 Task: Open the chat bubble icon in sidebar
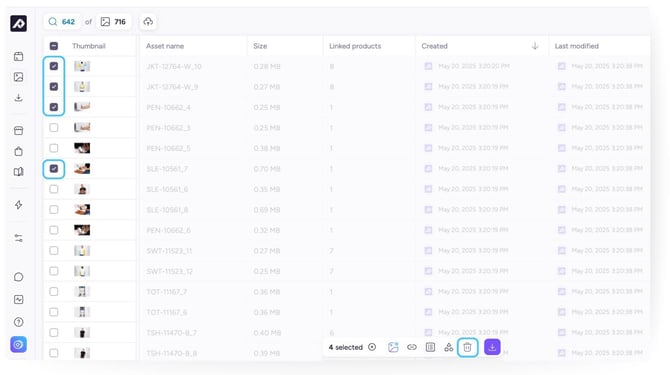tap(18, 277)
